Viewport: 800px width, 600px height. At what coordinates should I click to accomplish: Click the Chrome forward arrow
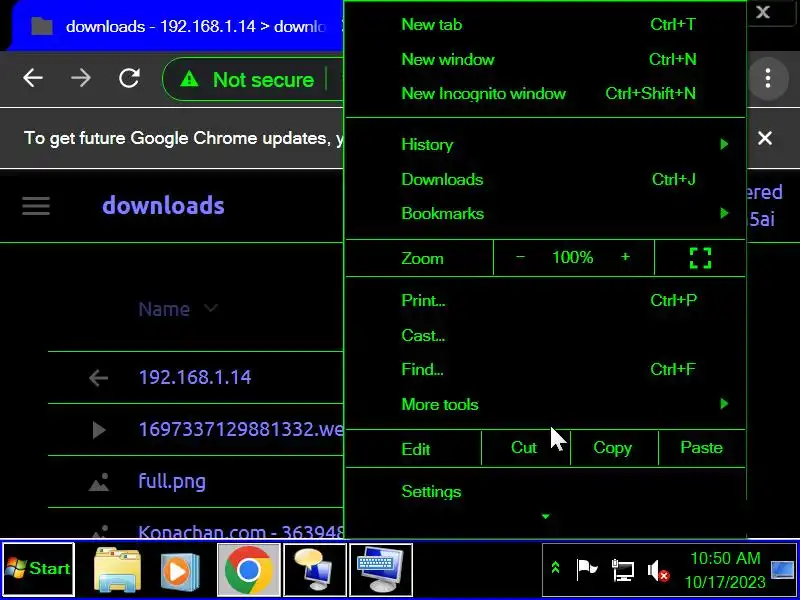[x=81, y=79]
